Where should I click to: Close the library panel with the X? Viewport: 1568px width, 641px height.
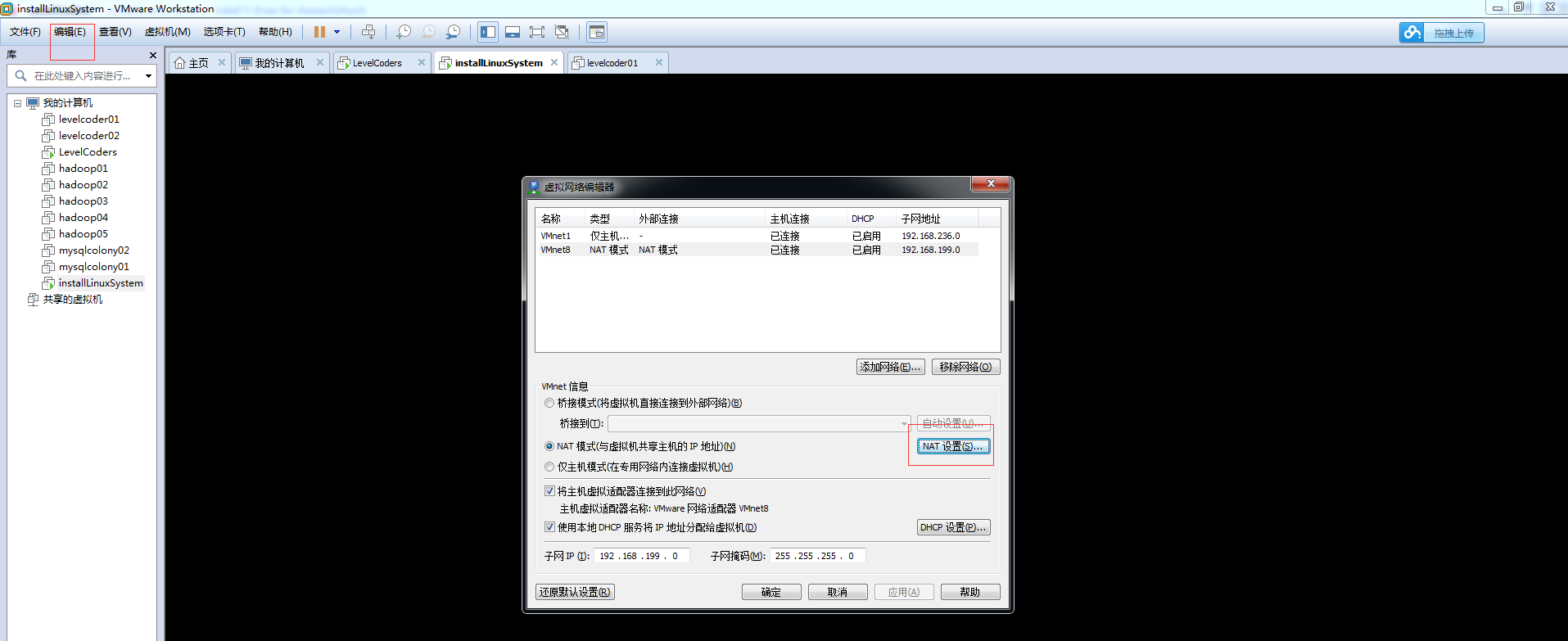click(153, 55)
